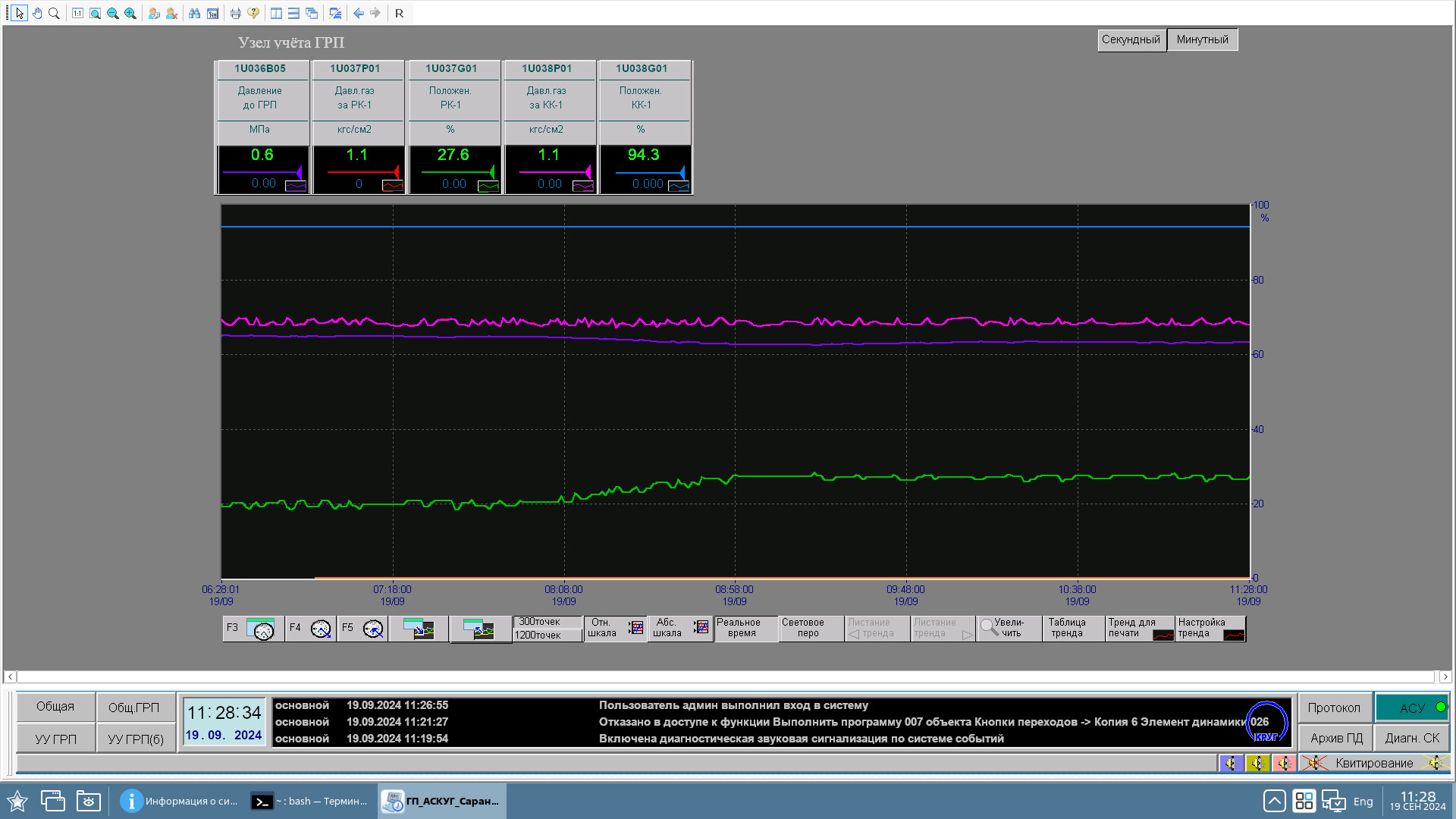This screenshot has height=819, width=1456.
Task: Click the printer icon in toolbar
Action: (x=235, y=13)
